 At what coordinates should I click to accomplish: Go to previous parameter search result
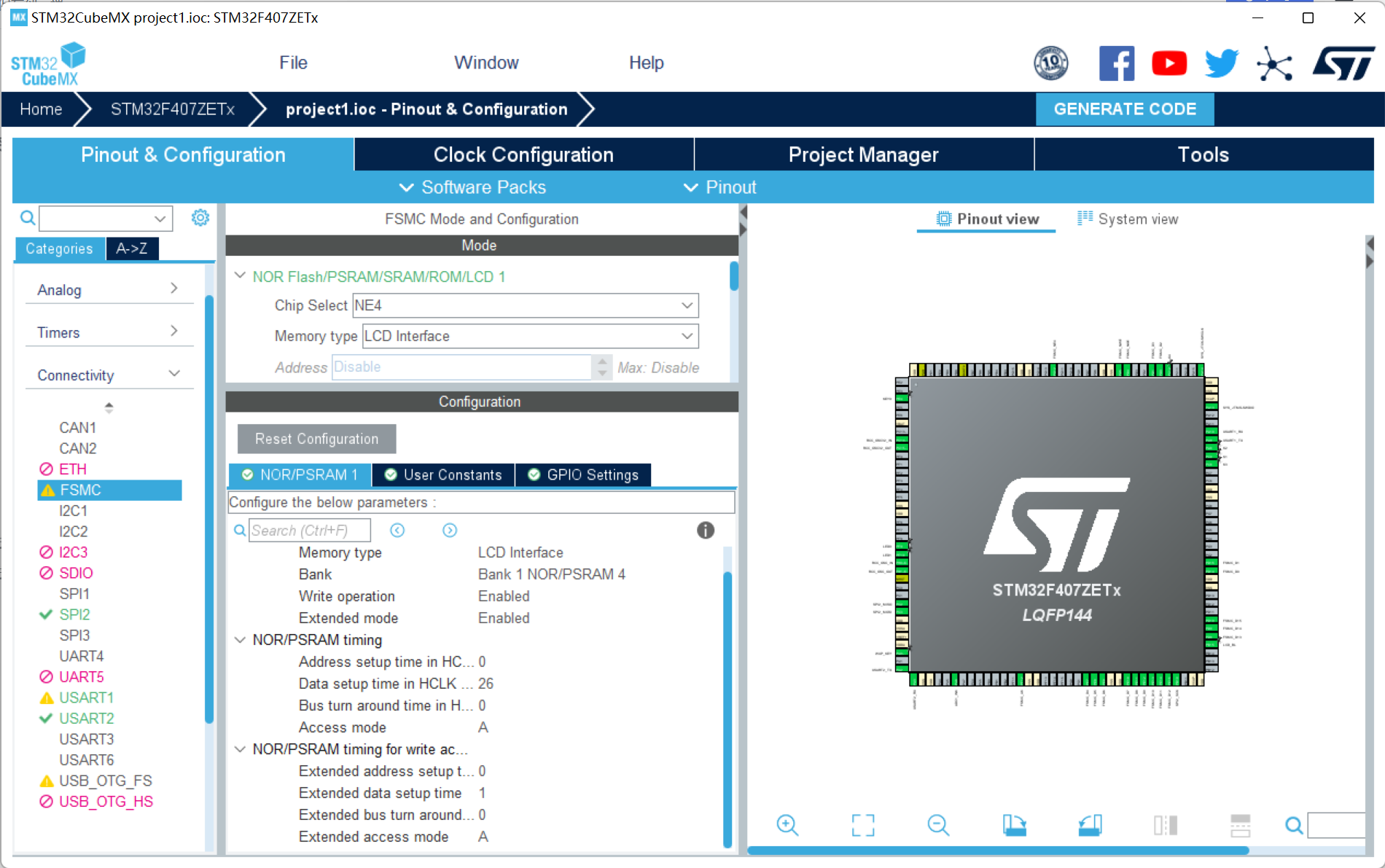pyautogui.click(x=397, y=530)
